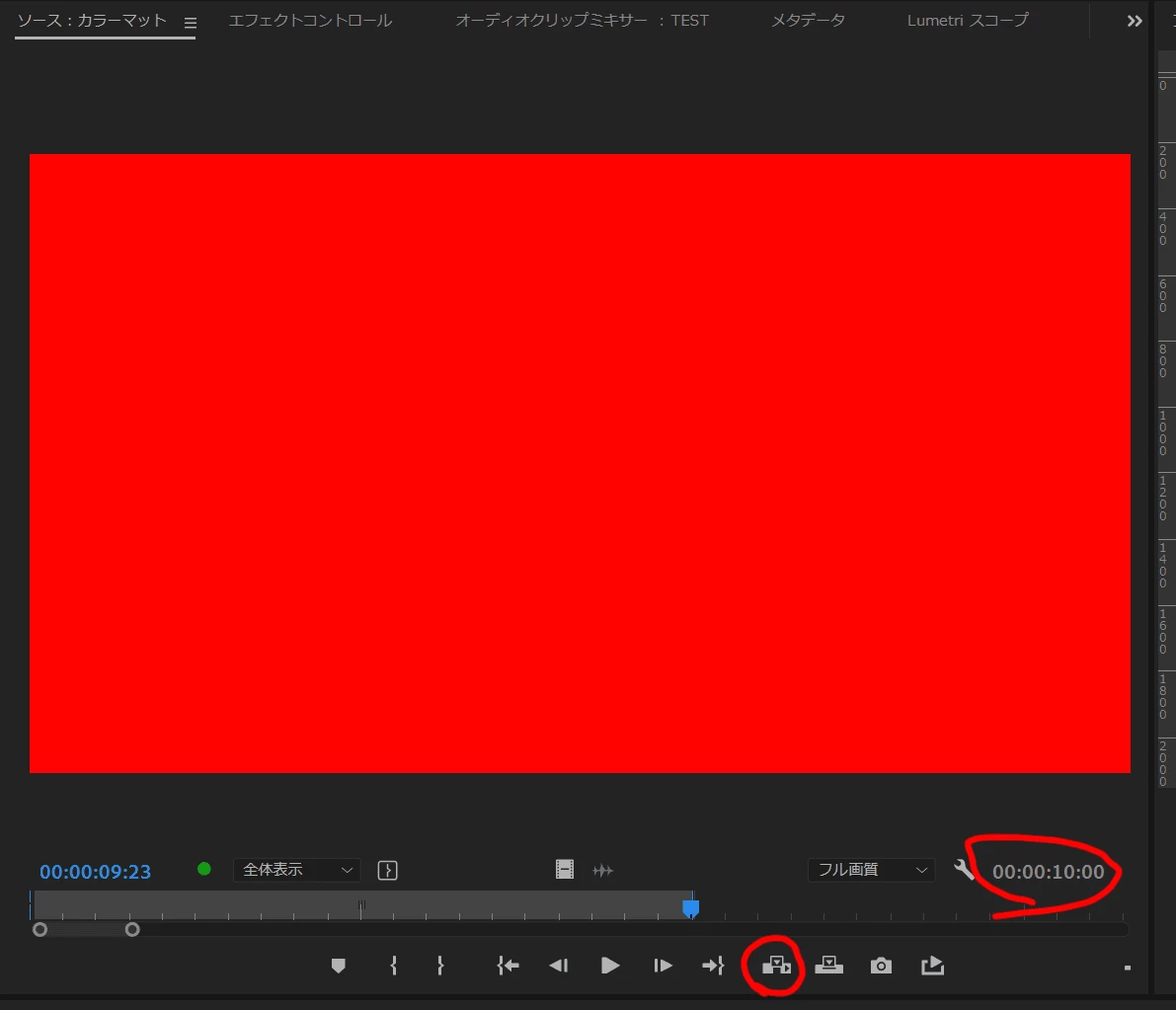The height and width of the screenshot is (1010, 1176).
Task: Switch to the メタデータ tab
Action: click(x=809, y=21)
